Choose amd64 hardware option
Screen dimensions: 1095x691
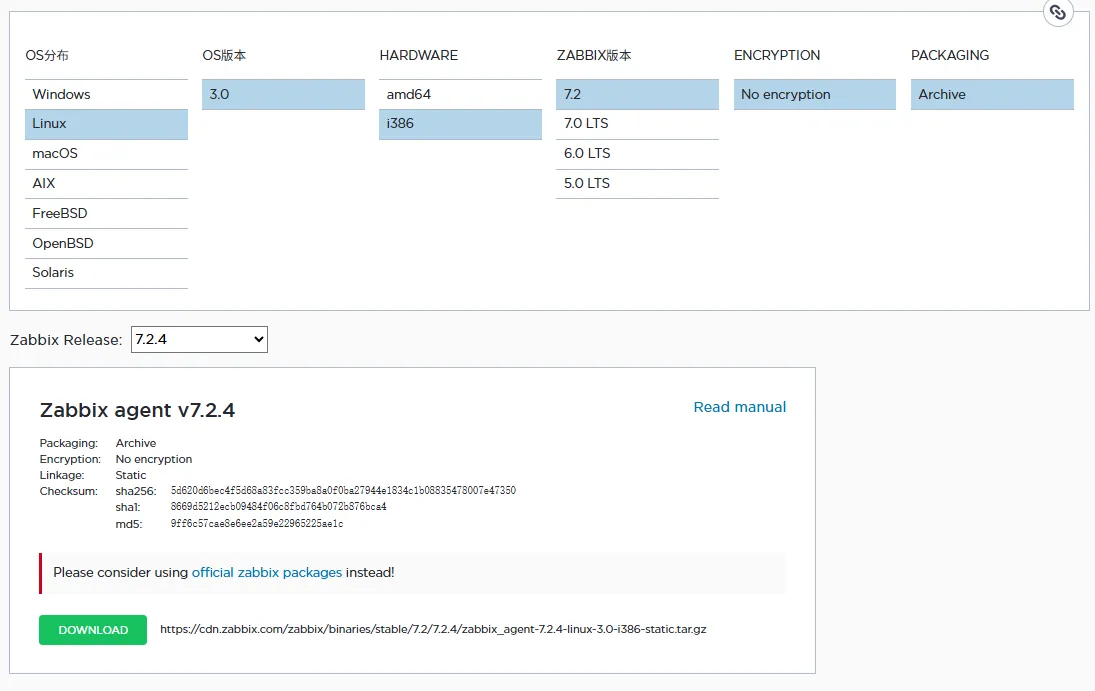(460, 94)
